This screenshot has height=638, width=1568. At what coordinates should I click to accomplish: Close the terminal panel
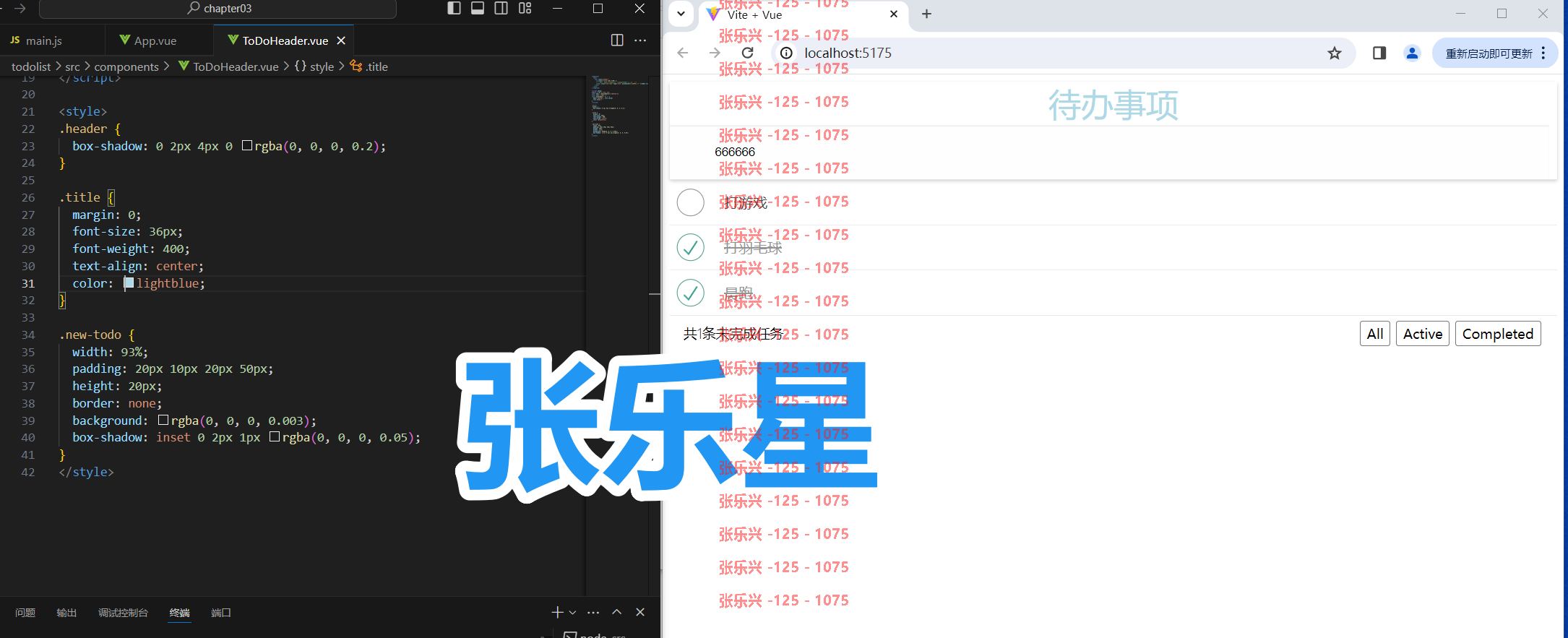pos(640,612)
